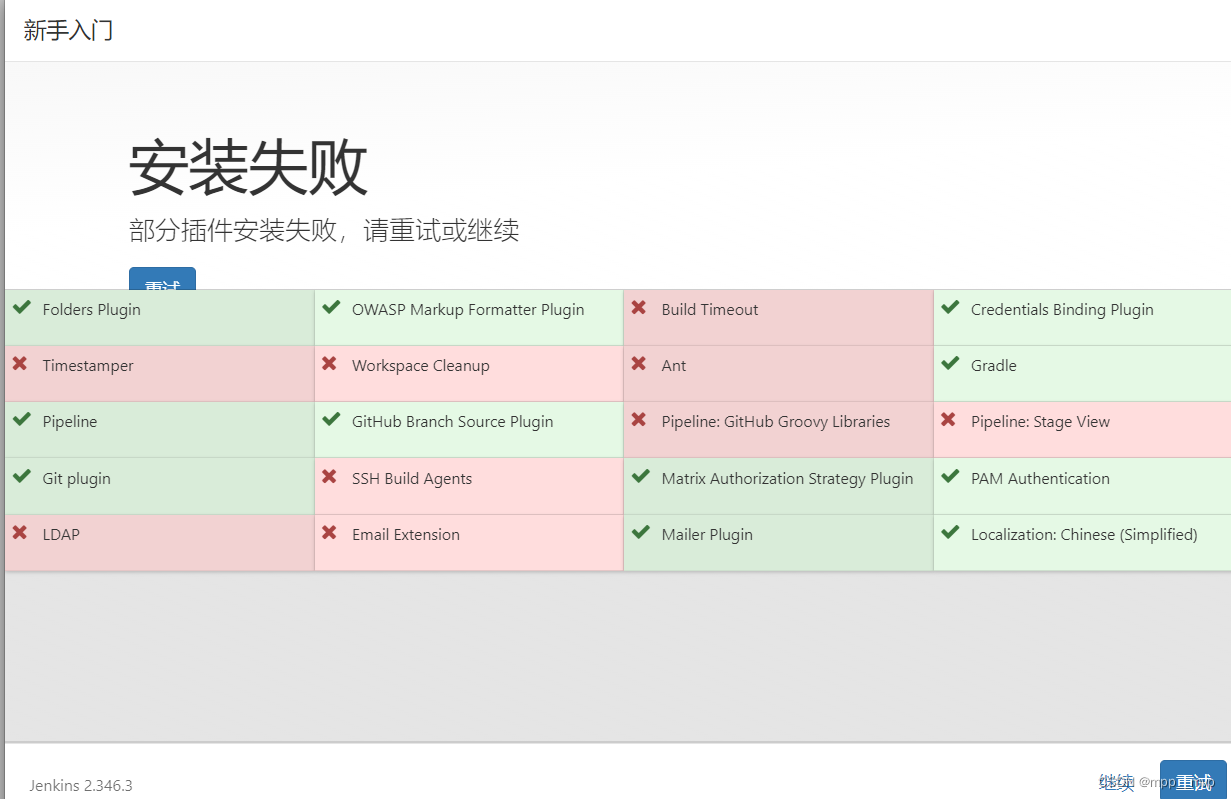The height and width of the screenshot is (799, 1231).
Task: Click the check icon for OWASP Markup Formatter Plugin
Action: [x=331, y=308]
